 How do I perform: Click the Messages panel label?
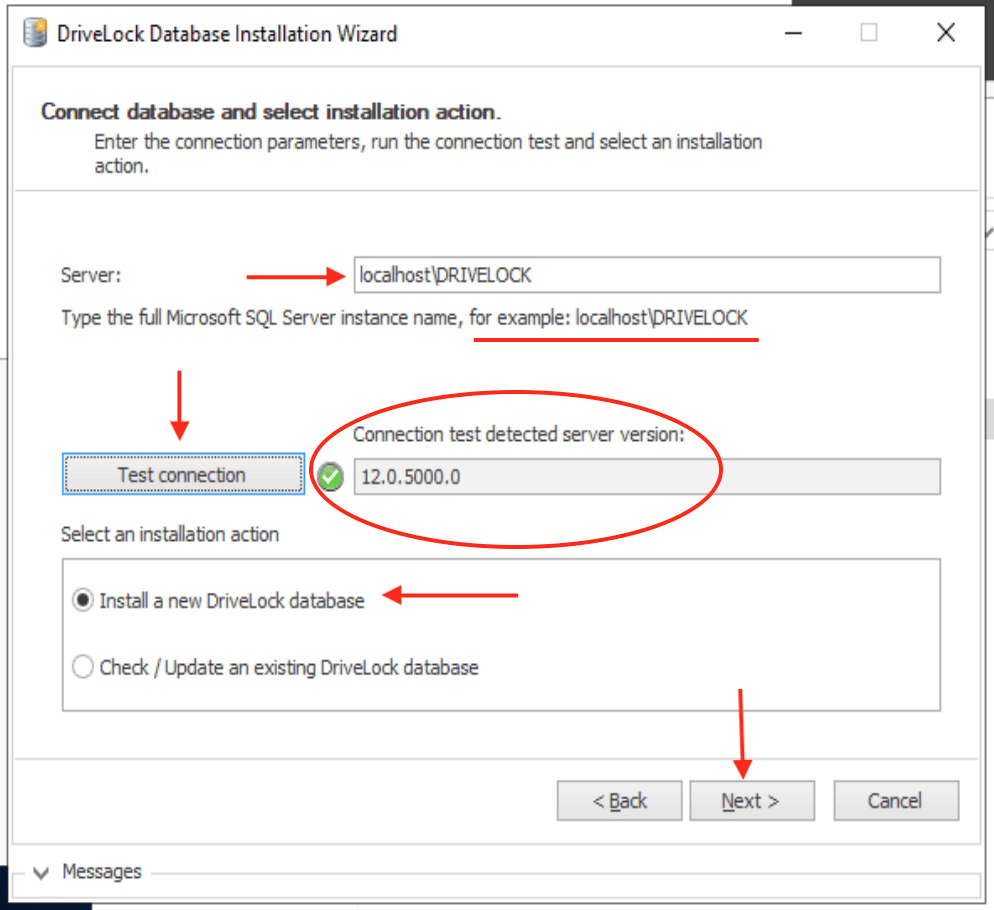click(102, 872)
